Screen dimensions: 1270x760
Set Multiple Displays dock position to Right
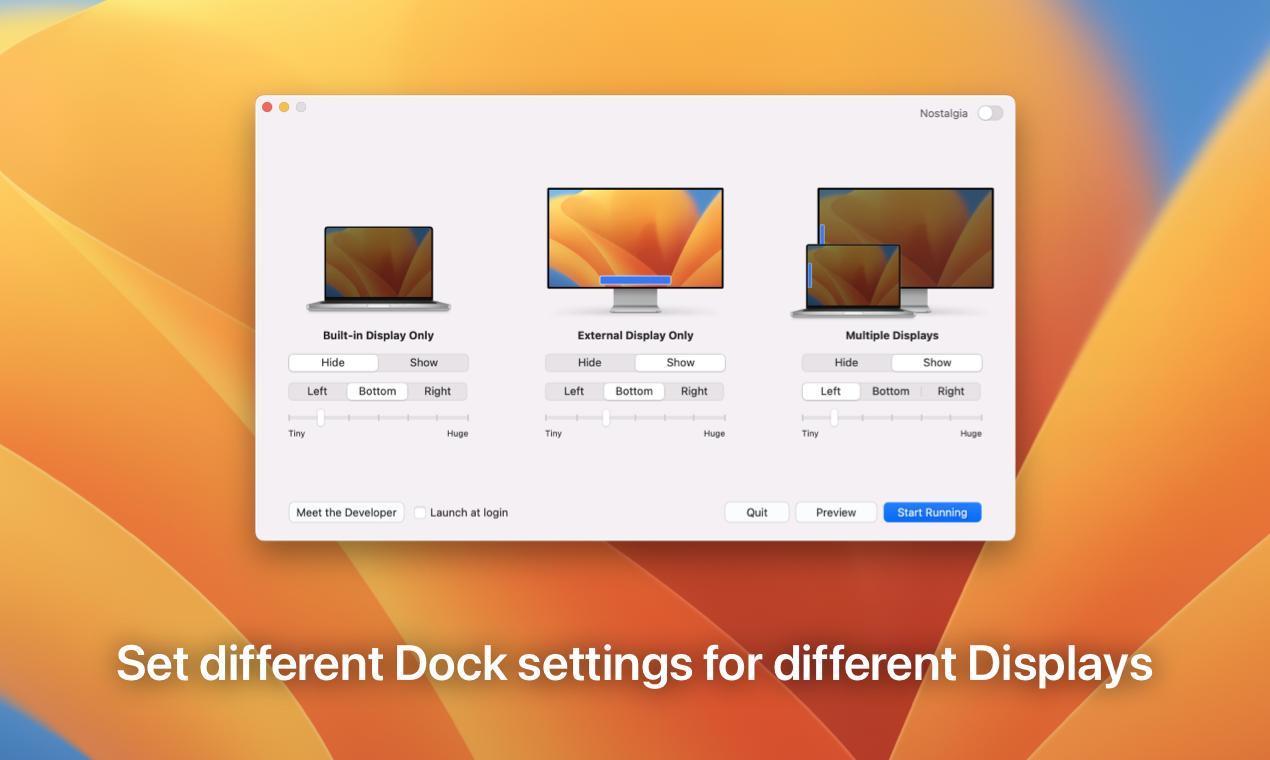tap(952, 391)
